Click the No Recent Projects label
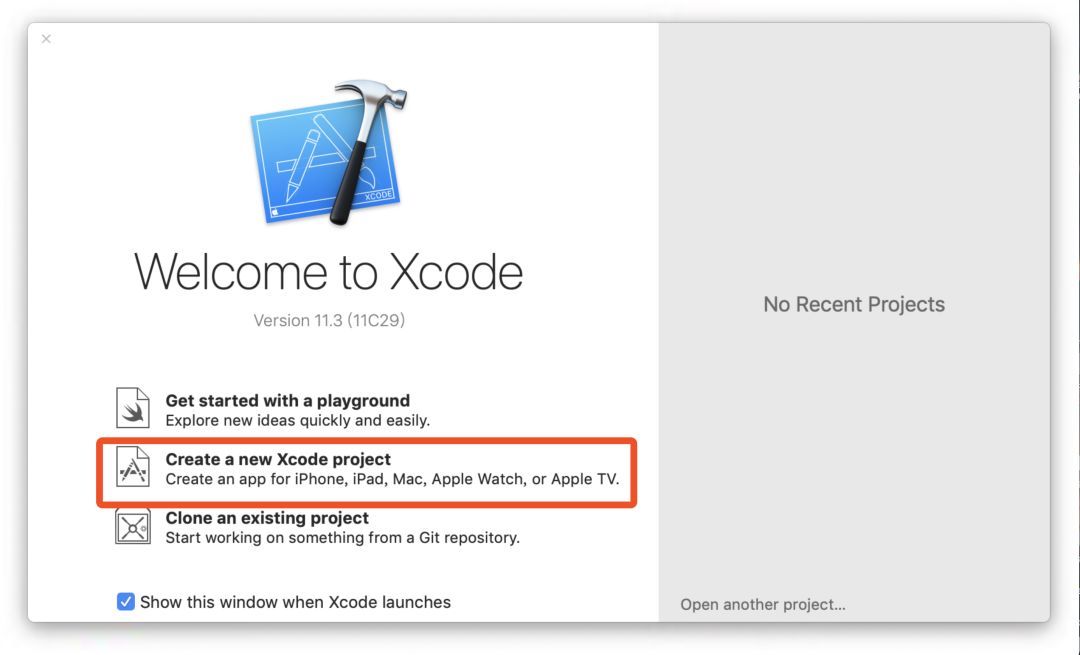The image size is (1080, 655). pos(853,304)
